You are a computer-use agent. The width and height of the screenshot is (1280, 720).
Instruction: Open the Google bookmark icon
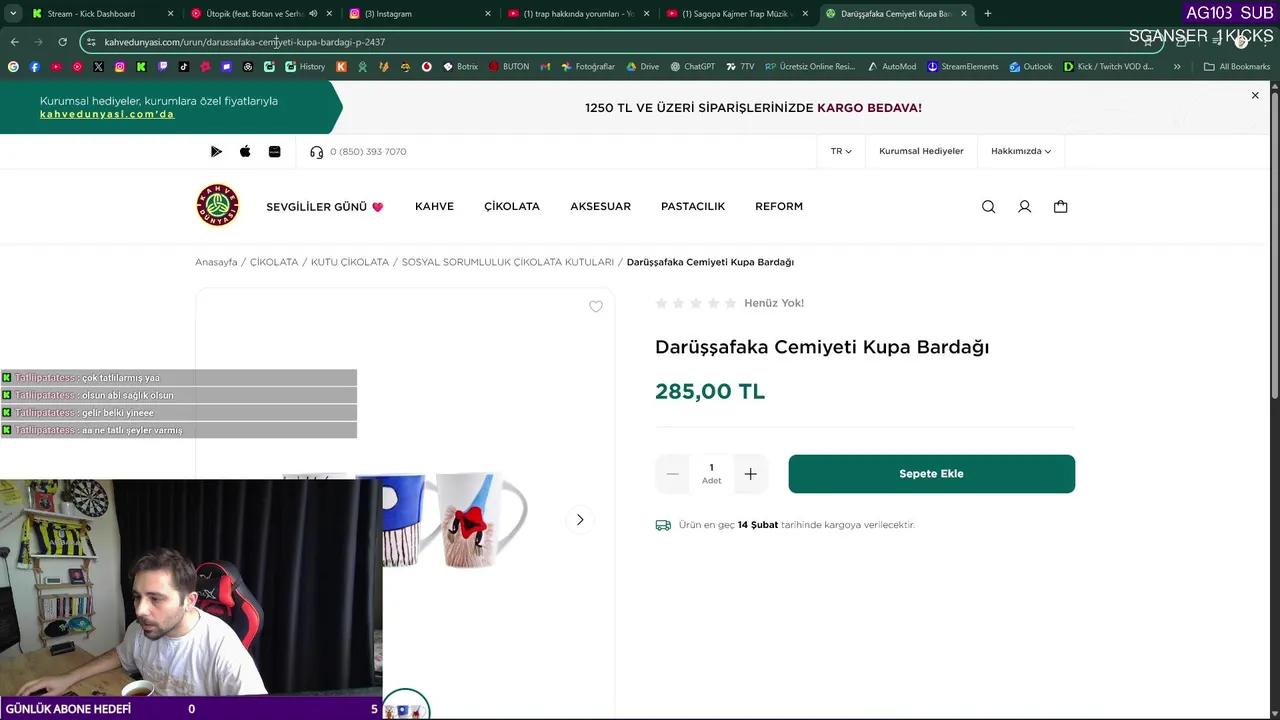[x=13, y=67]
